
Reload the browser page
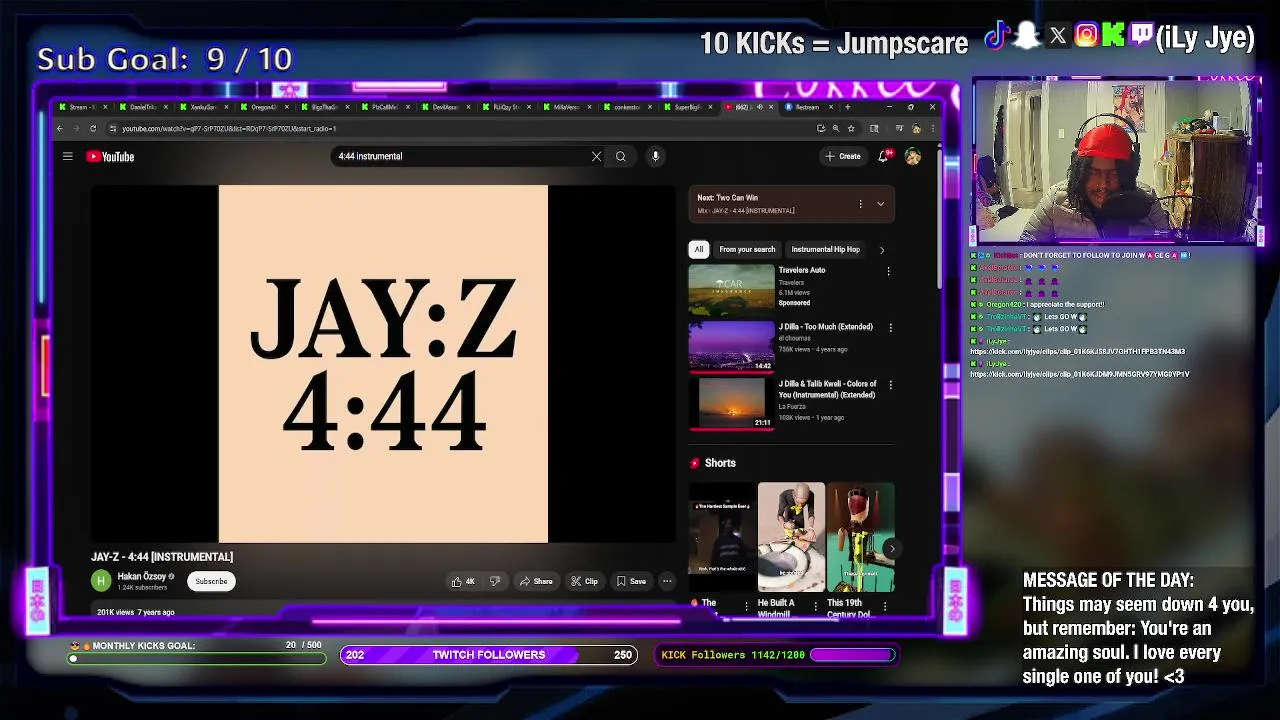(x=93, y=128)
